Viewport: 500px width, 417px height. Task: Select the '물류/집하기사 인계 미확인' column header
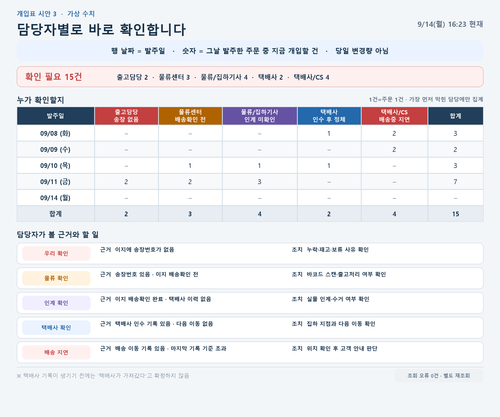(260, 116)
